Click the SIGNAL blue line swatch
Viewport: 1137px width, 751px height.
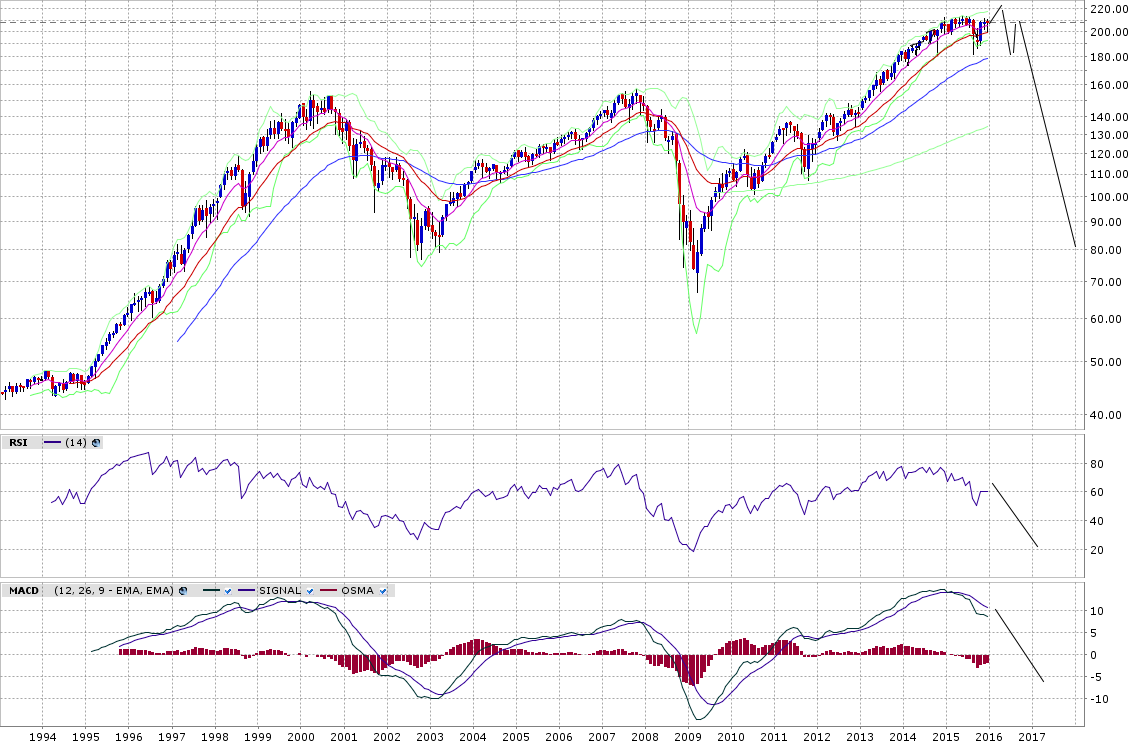click(x=247, y=591)
